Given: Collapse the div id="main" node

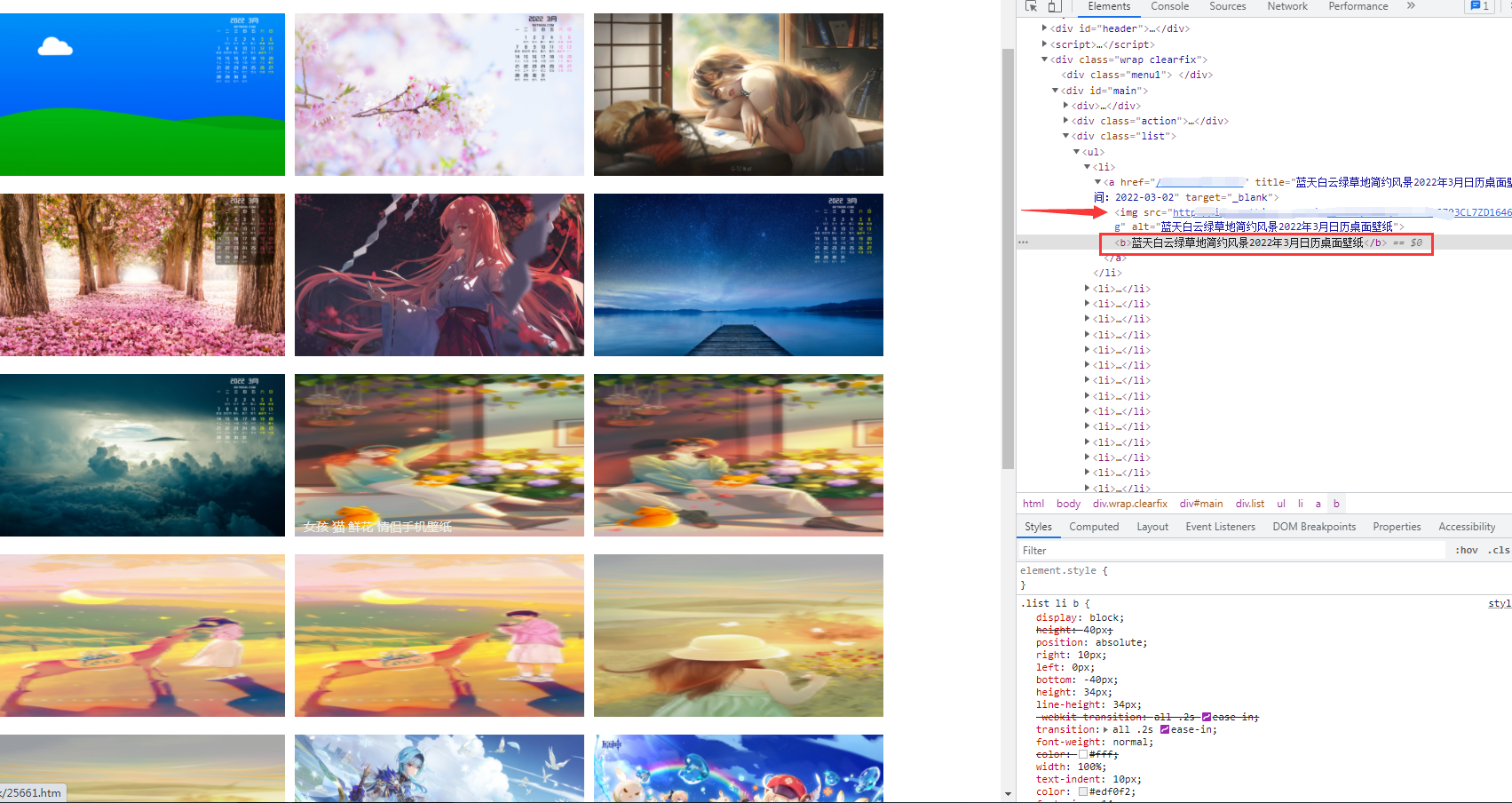Looking at the screenshot, I should (x=1055, y=91).
